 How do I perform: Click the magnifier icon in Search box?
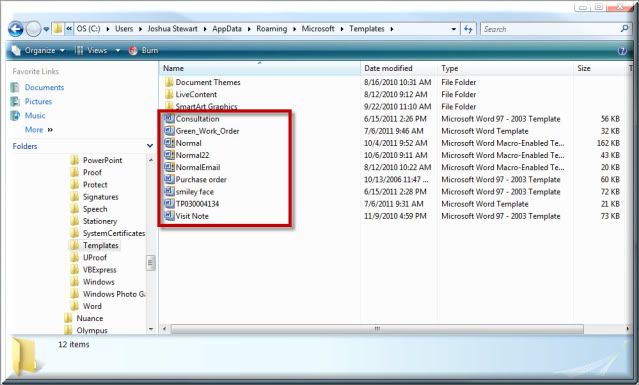pos(624,29)
